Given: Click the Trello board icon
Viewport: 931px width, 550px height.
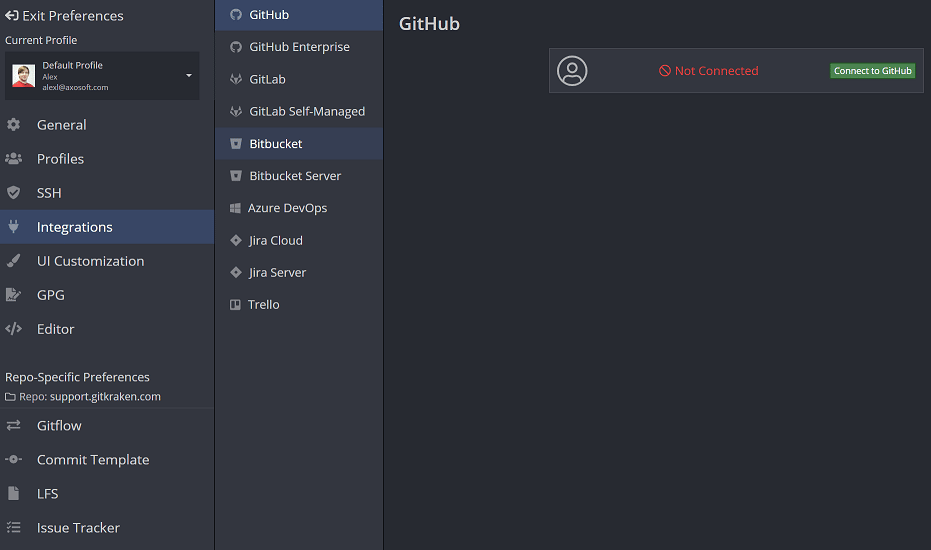Looking at the screenshot, I should coord(236,305).
